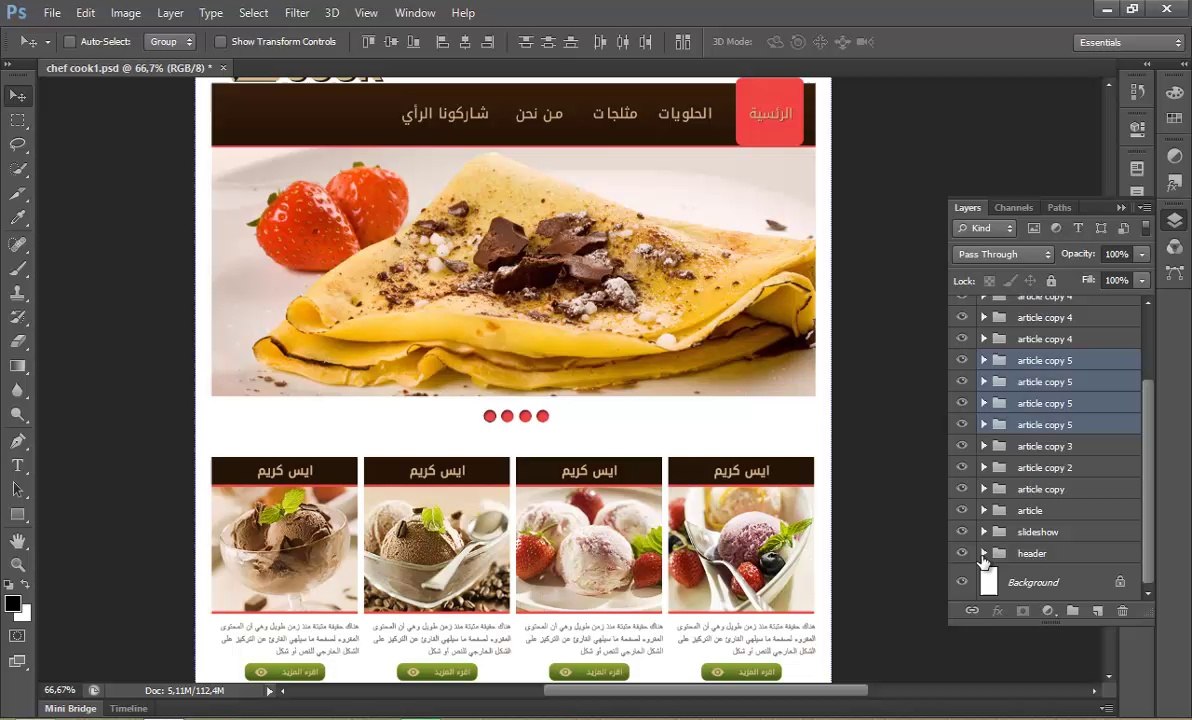Viewport: 1192px width, 720px height.
Task: Select the Horizontal Type tool
Action: 17,466
